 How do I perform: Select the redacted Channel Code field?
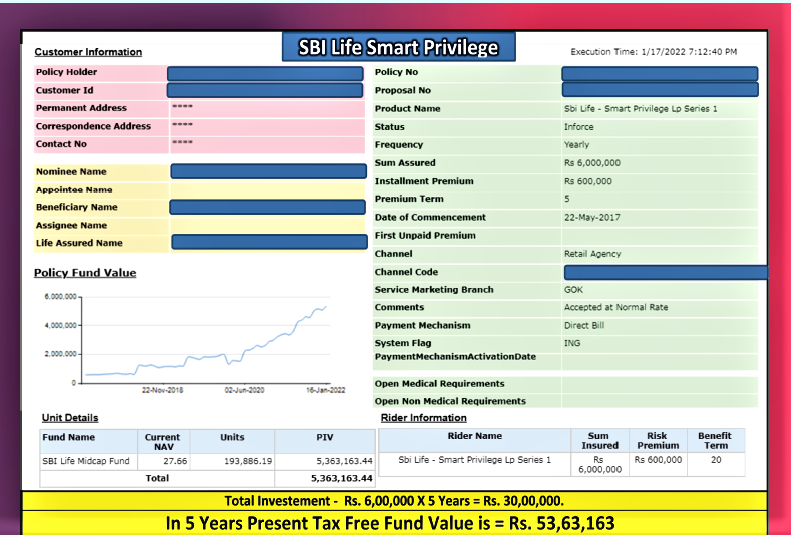click(665, 272)
